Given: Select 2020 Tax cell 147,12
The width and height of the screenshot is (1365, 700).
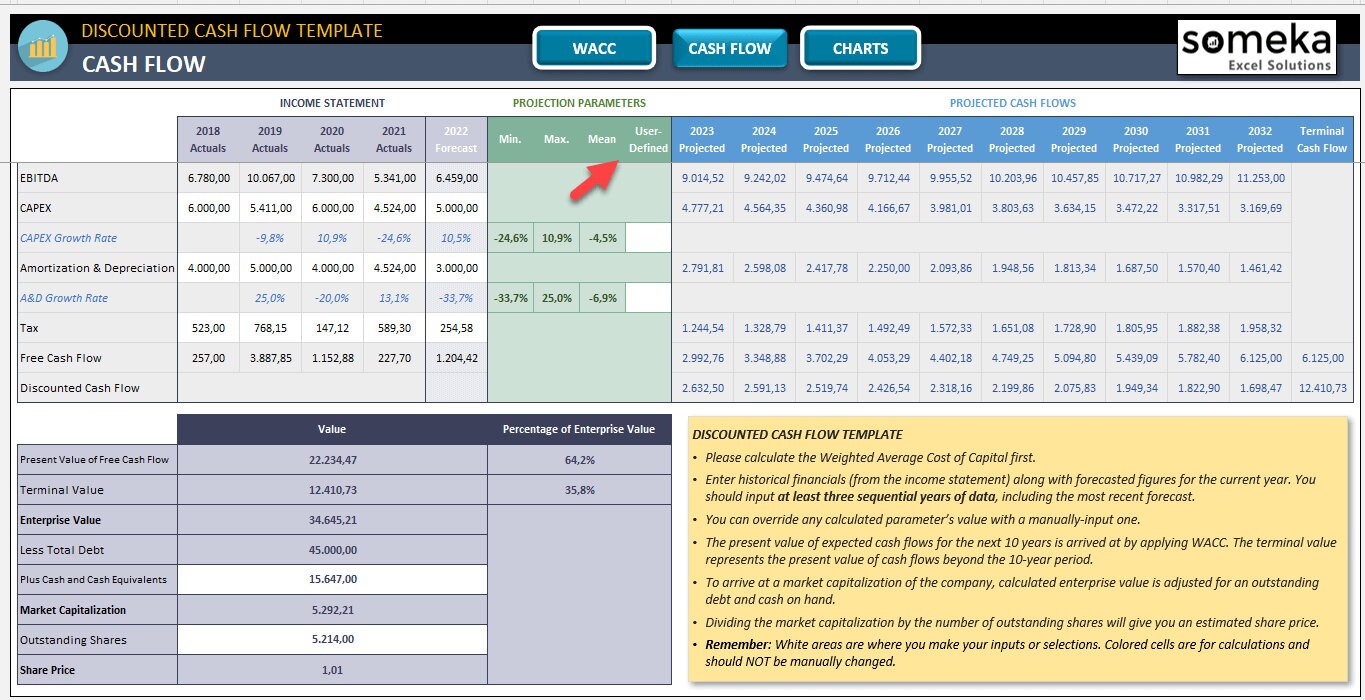Looking at the screenshot, I should tap(332, 328).
